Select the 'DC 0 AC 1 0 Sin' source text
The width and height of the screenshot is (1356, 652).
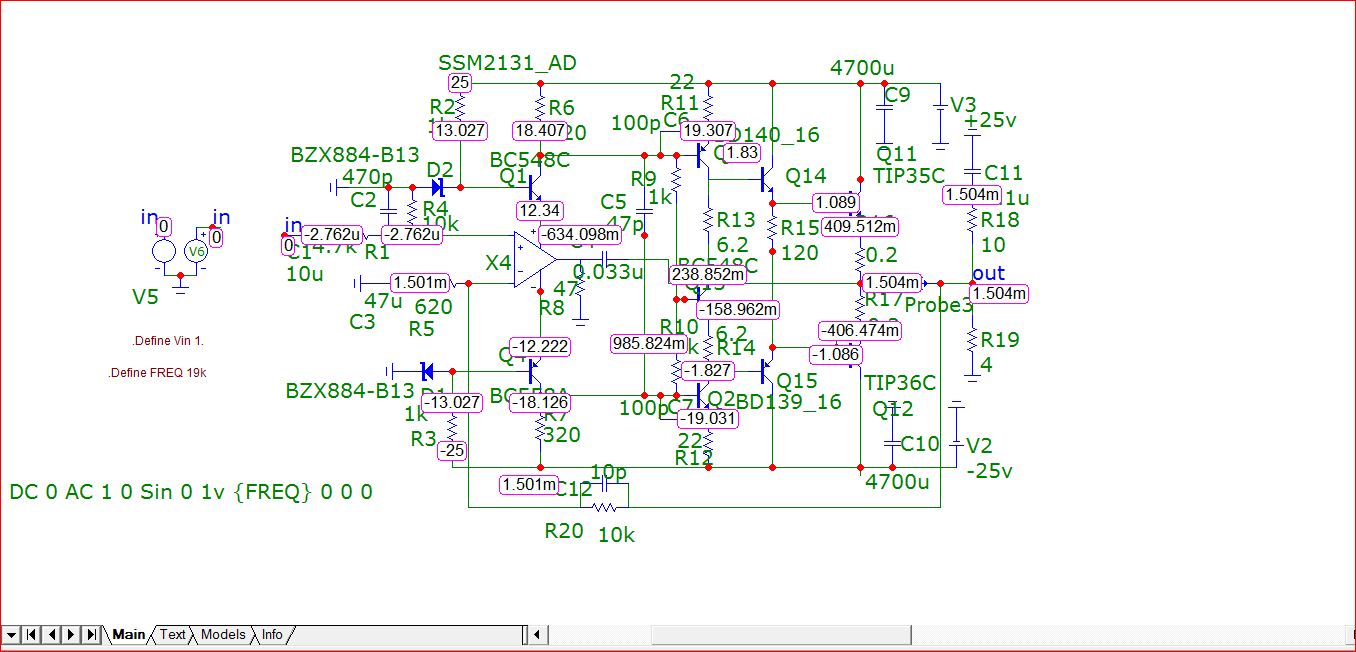coord(191,492)
